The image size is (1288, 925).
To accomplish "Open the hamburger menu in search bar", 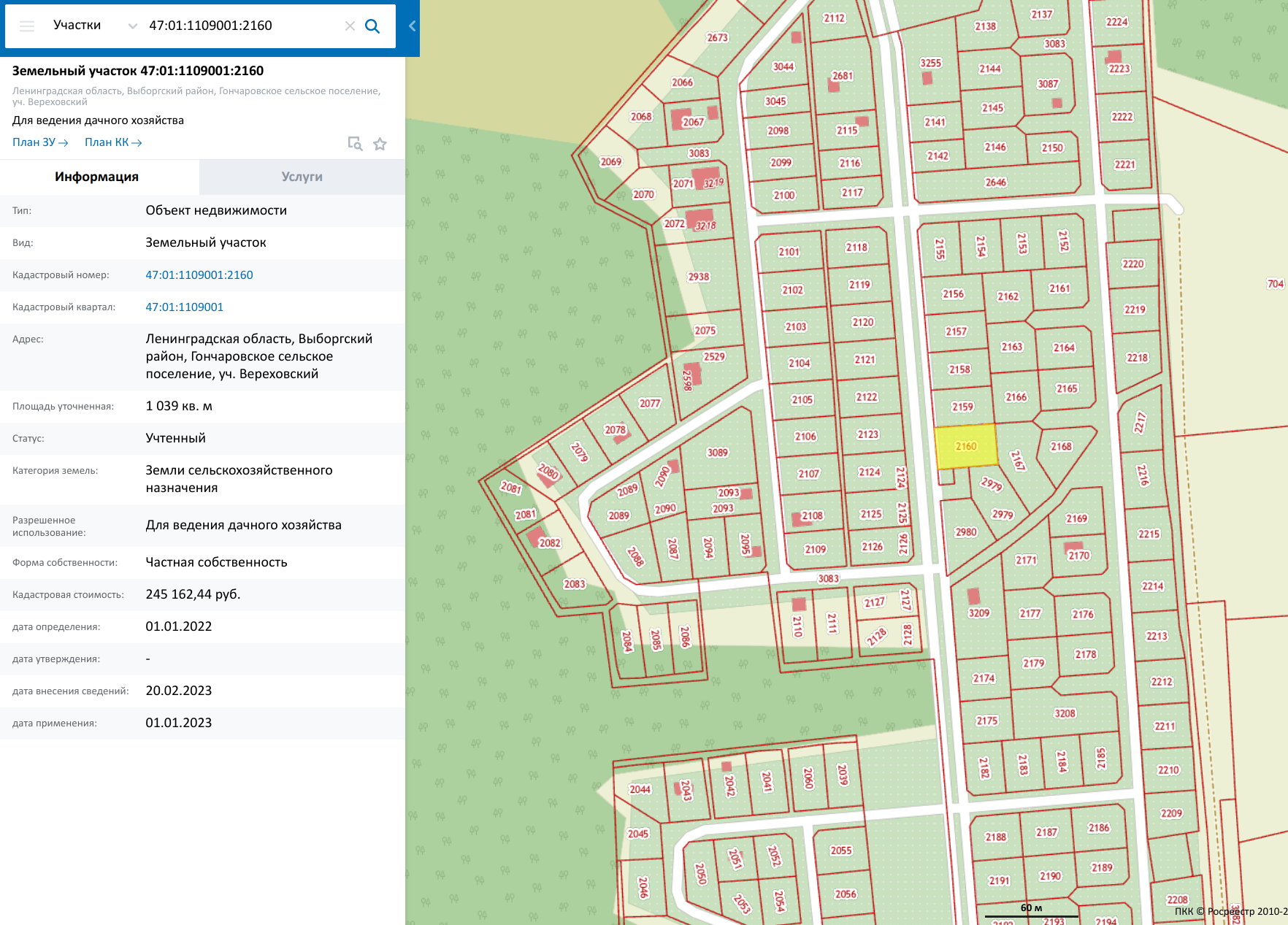I will click(27, 26).
